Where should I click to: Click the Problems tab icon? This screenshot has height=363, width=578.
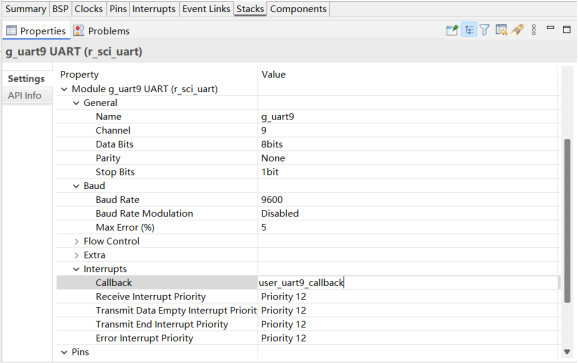pyautogui.click(x=78, y=31)
